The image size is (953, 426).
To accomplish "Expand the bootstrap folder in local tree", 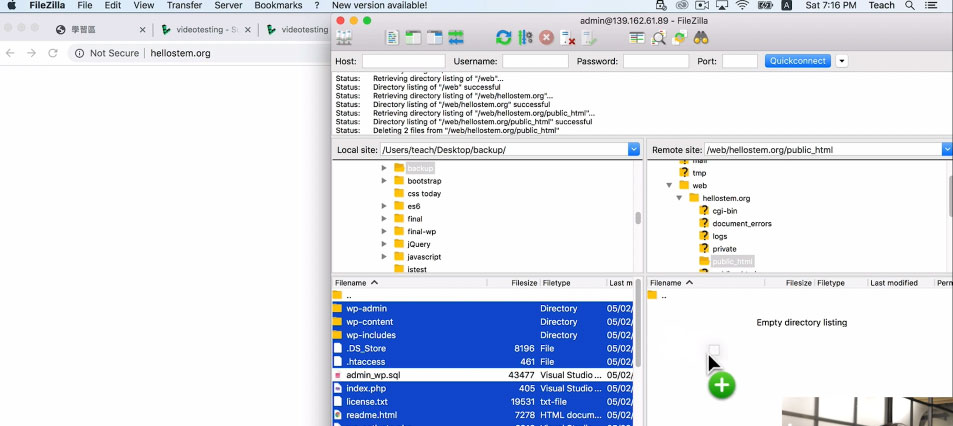I will [x=384, y=181].
